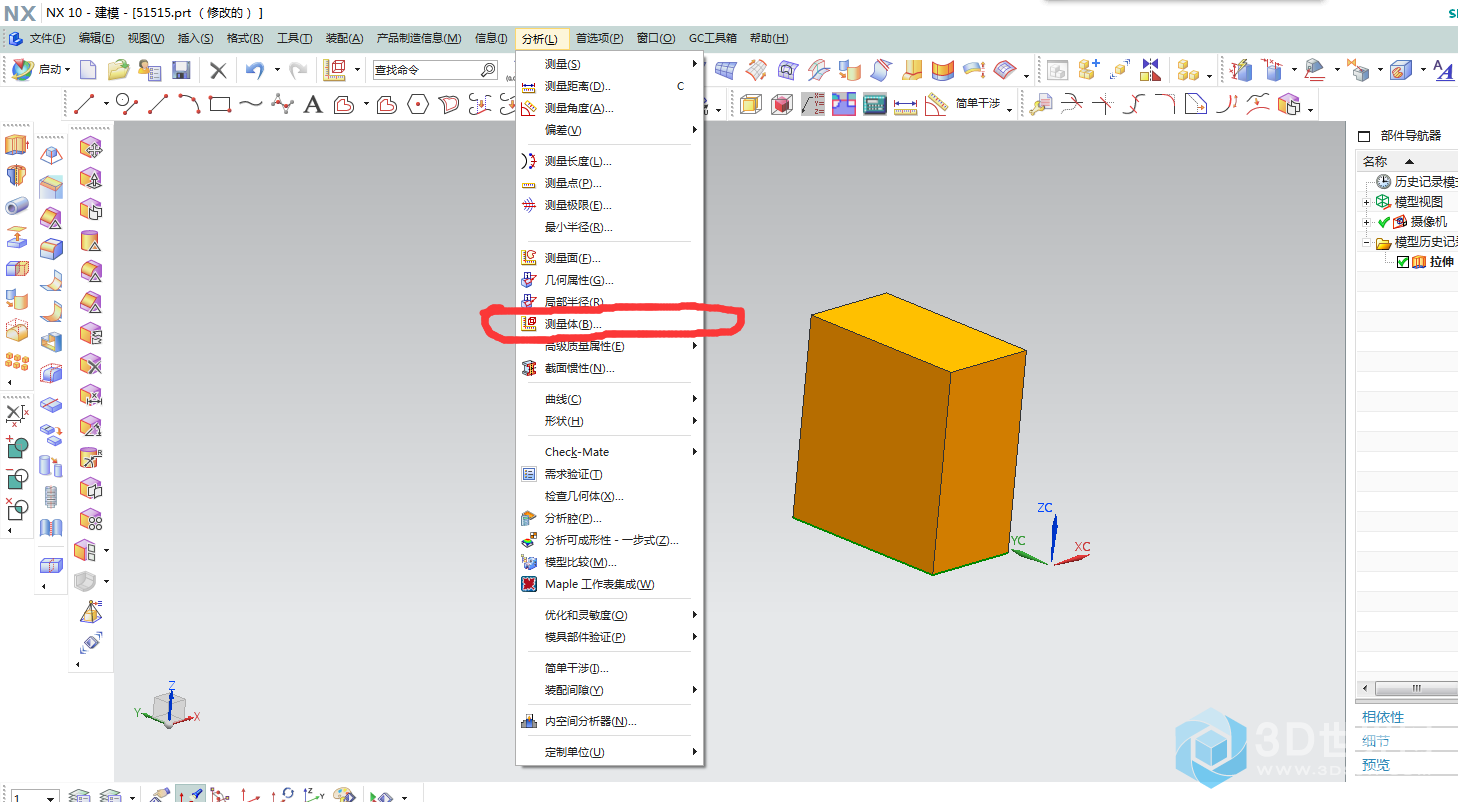Open the 帮助(H) menu
The width and height of the screenshot is (1458, 802).
tap(769, 38)
